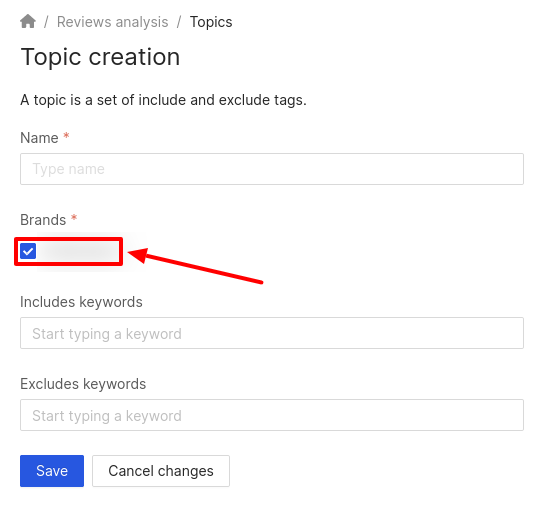This screenshot has height=513, width=546.
Task: Click the red asterisk next to Name
Action: pos(66,135)
